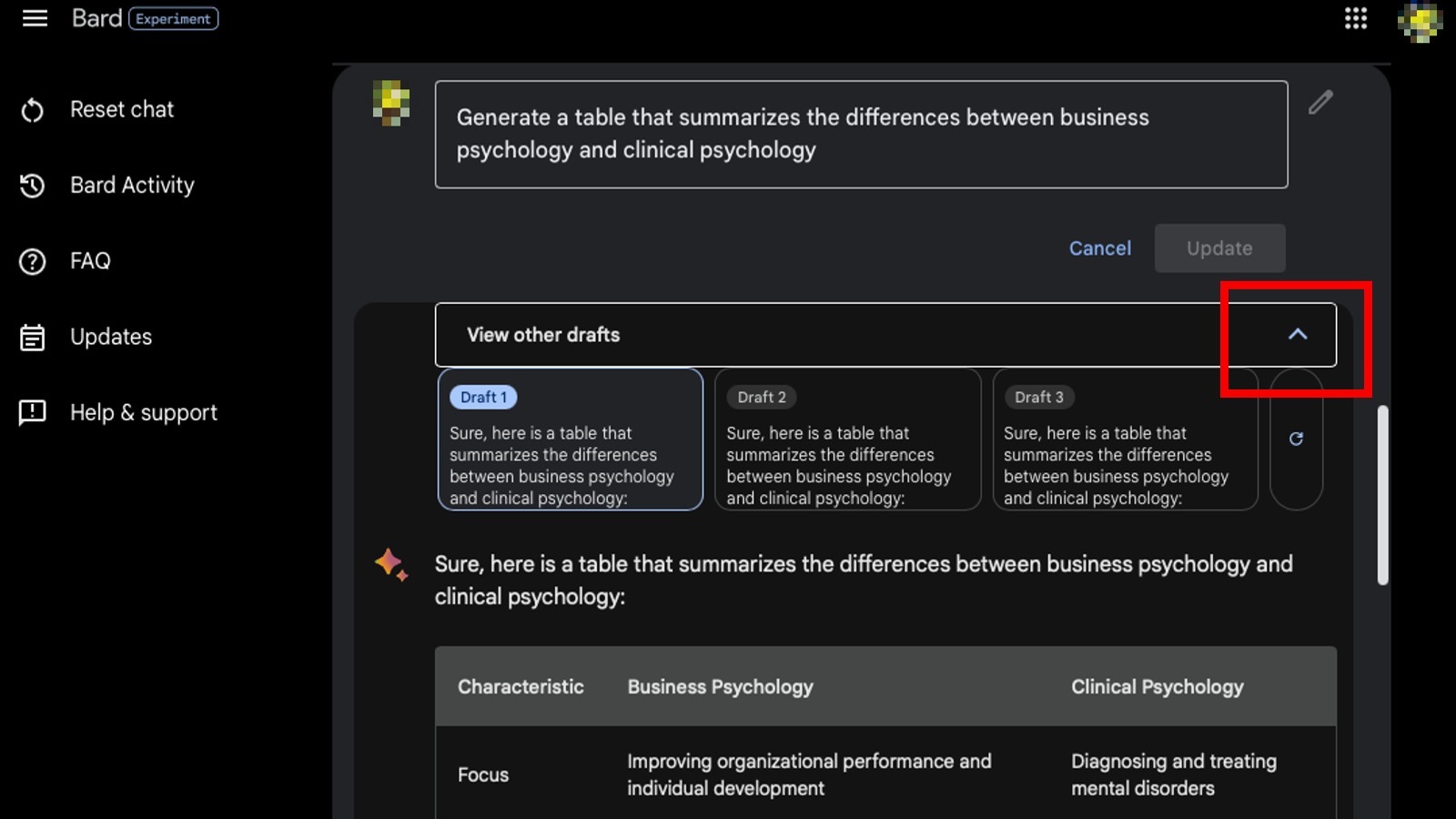Click the Help & support feedback icon
This screenshot has height=819, width=1456.
[x=33, y=412]
